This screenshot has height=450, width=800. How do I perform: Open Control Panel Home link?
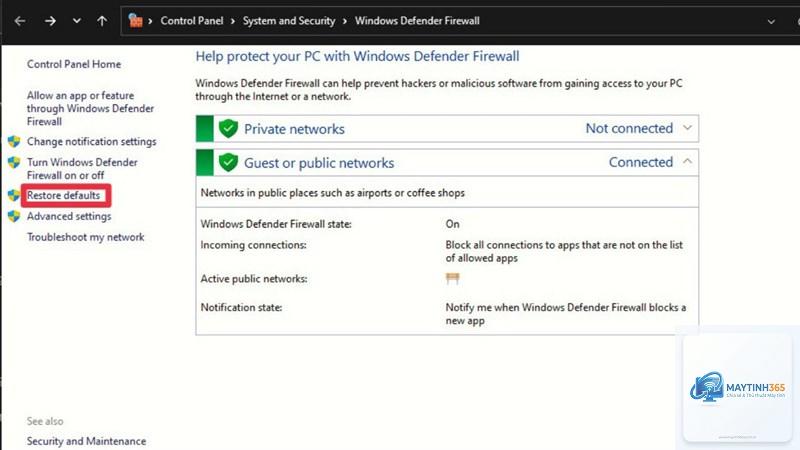click(x=74, y=64)
